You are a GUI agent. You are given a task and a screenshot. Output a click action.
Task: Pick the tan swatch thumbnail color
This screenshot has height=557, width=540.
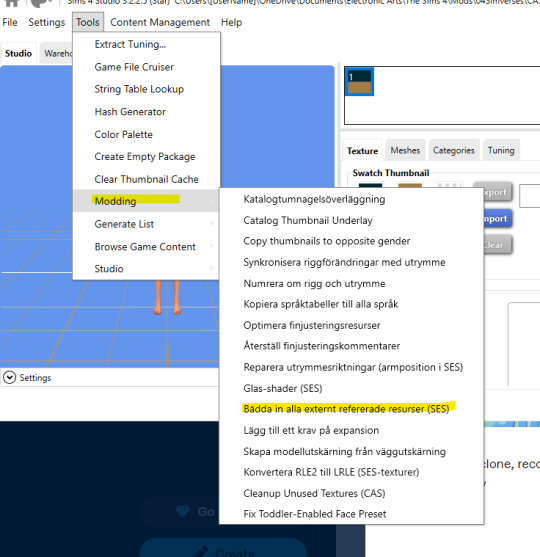(x=410, y=185)
